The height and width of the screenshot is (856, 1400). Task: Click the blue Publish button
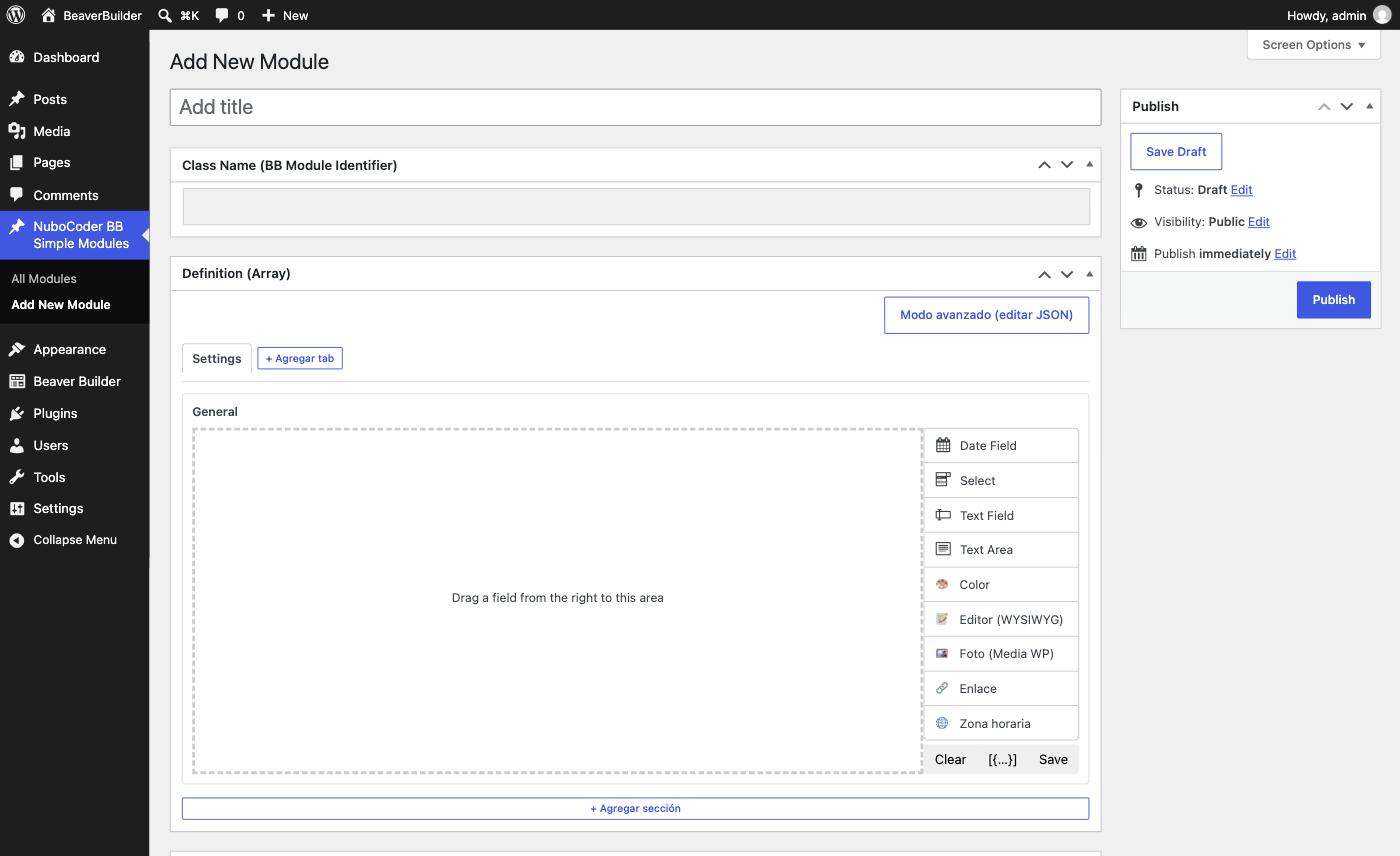pyautogui.click(x=1333, y=300)
